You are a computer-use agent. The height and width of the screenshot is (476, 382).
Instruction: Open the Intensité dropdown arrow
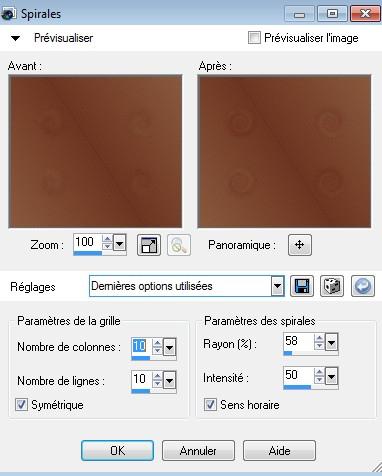pos(331,376)
